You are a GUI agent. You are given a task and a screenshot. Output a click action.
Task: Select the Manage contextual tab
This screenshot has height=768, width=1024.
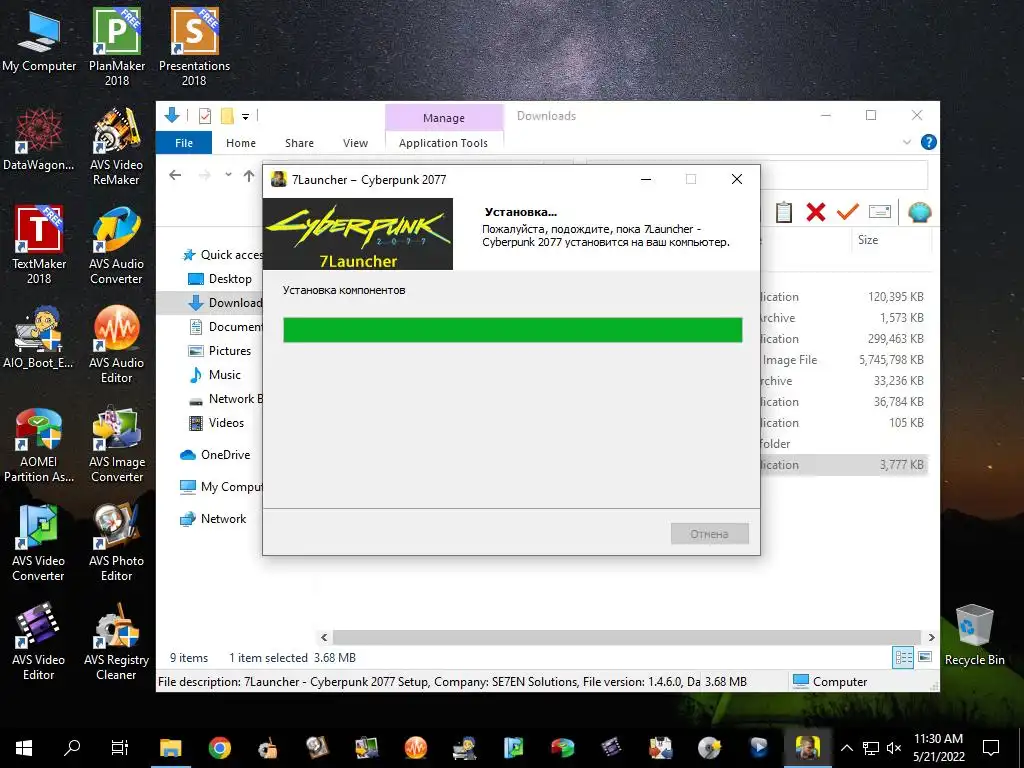443,118
